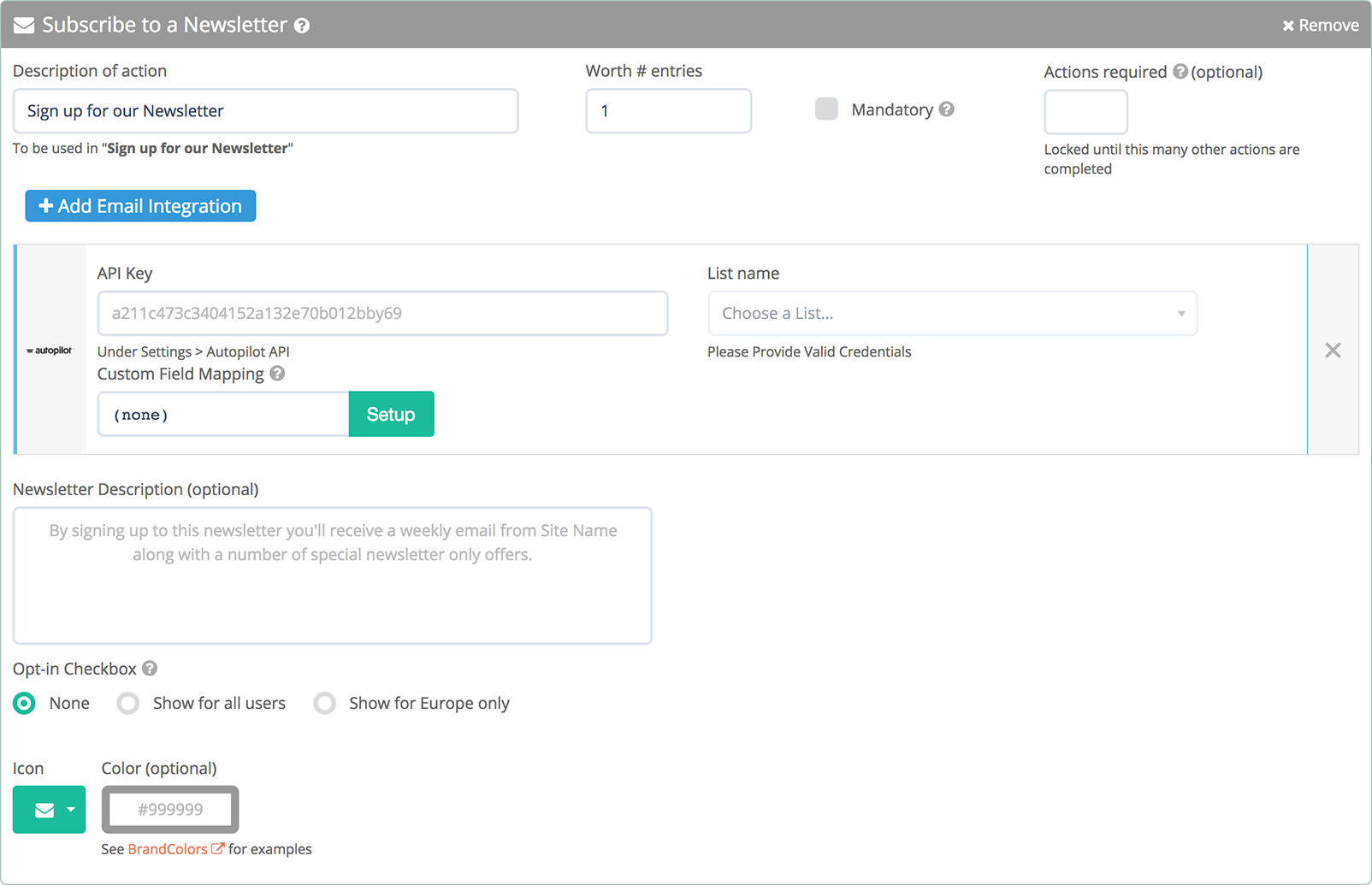Click the #999999 color field

coord(170,810)
